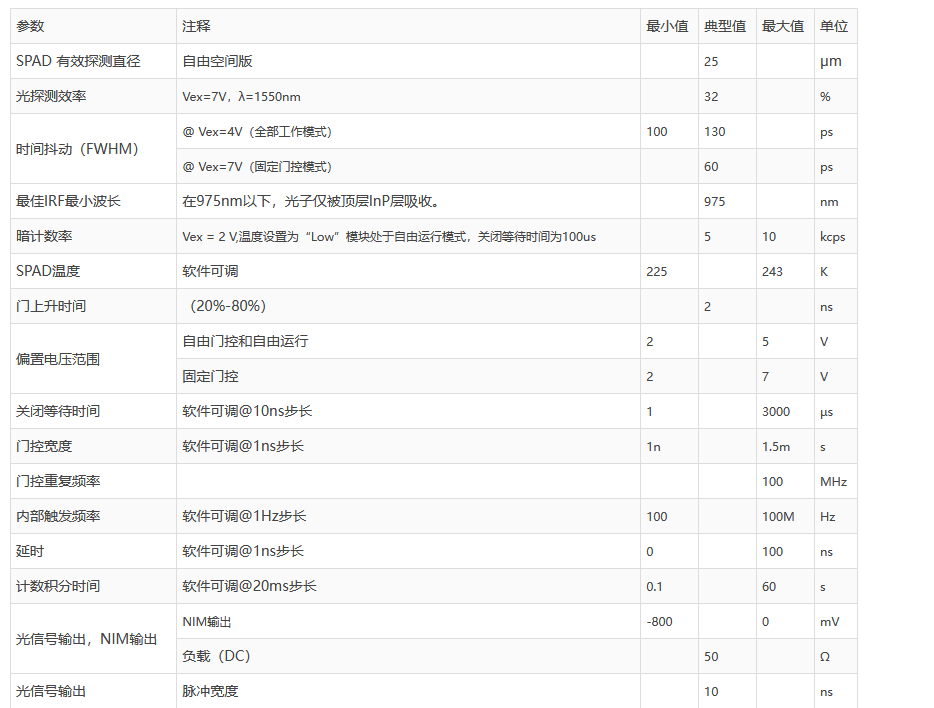This screenshot has height=708, width=934.
Task: Select the 典型值 column header
Action: pos(725,26)
